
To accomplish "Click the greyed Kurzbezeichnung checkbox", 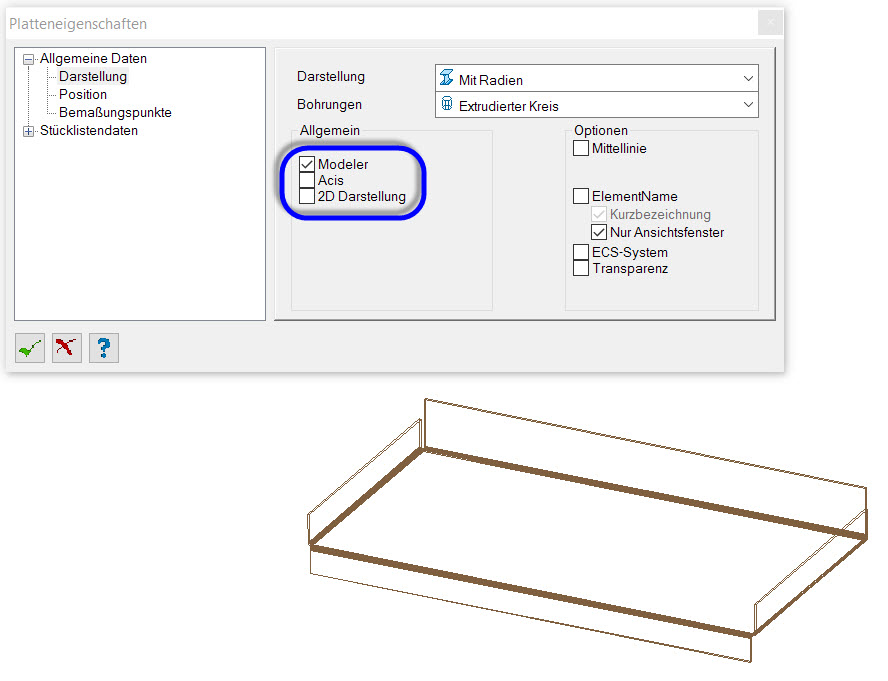I will coord(599,214).
